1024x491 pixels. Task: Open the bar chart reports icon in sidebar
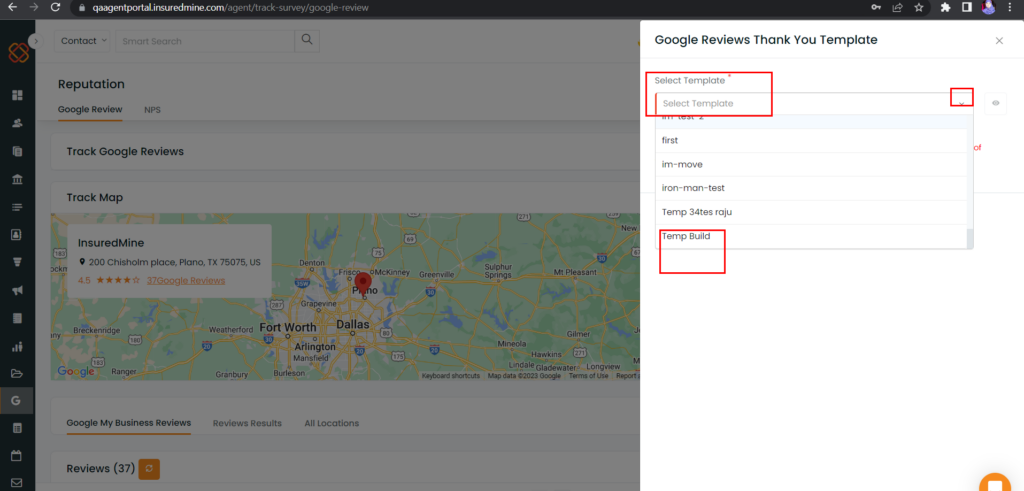pos(18,346)
